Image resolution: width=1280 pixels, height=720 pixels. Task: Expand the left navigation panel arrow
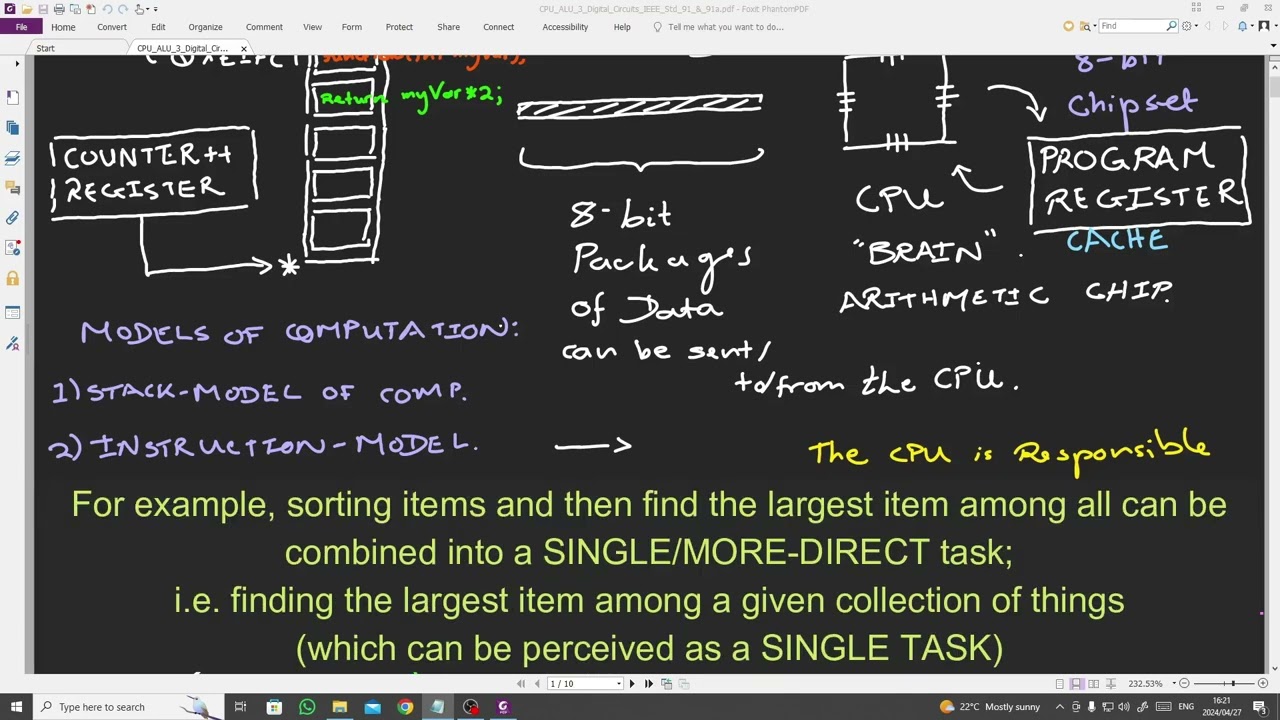[17, 64]
